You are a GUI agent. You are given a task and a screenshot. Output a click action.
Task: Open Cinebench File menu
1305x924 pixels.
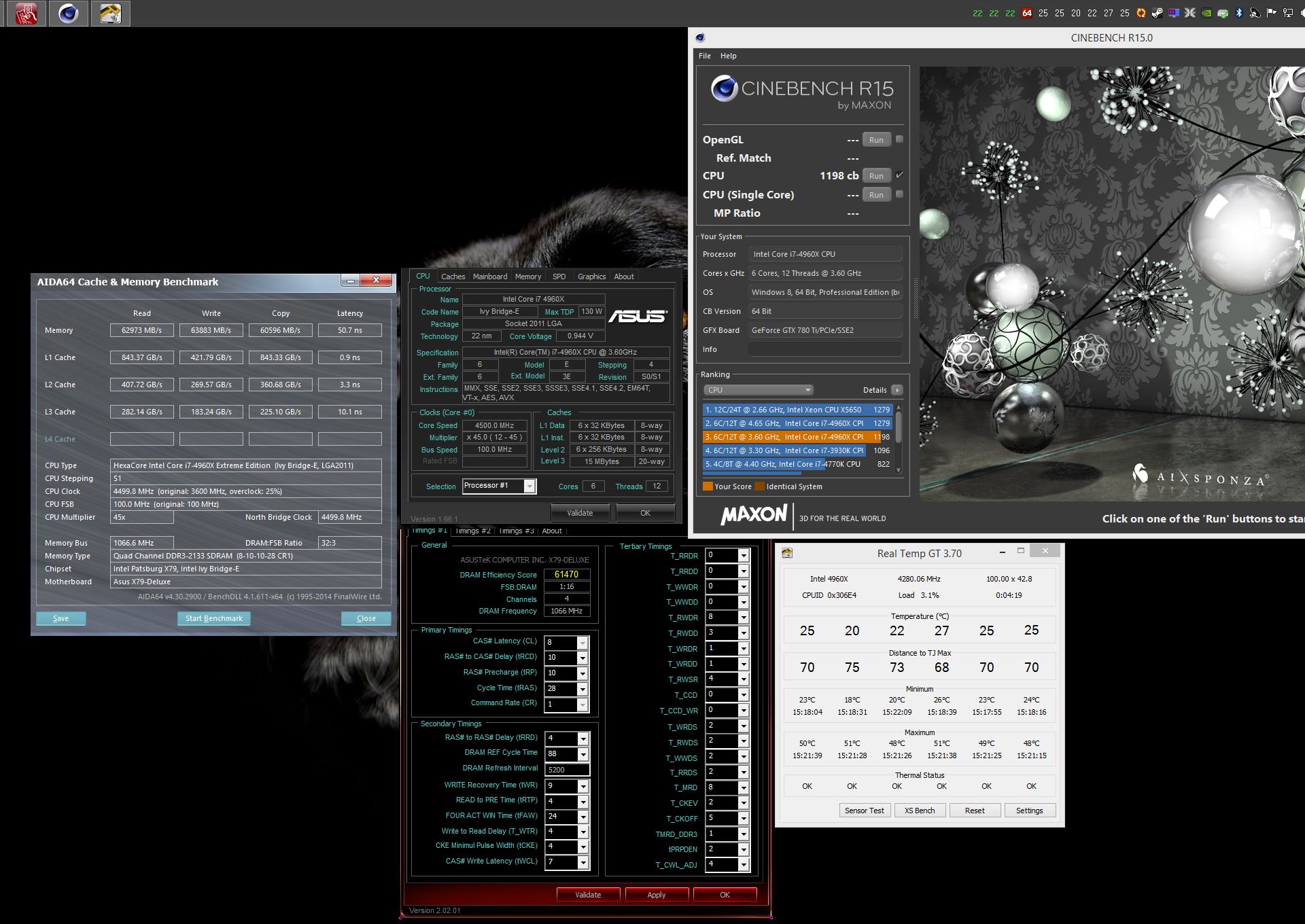tap(705, 56)
